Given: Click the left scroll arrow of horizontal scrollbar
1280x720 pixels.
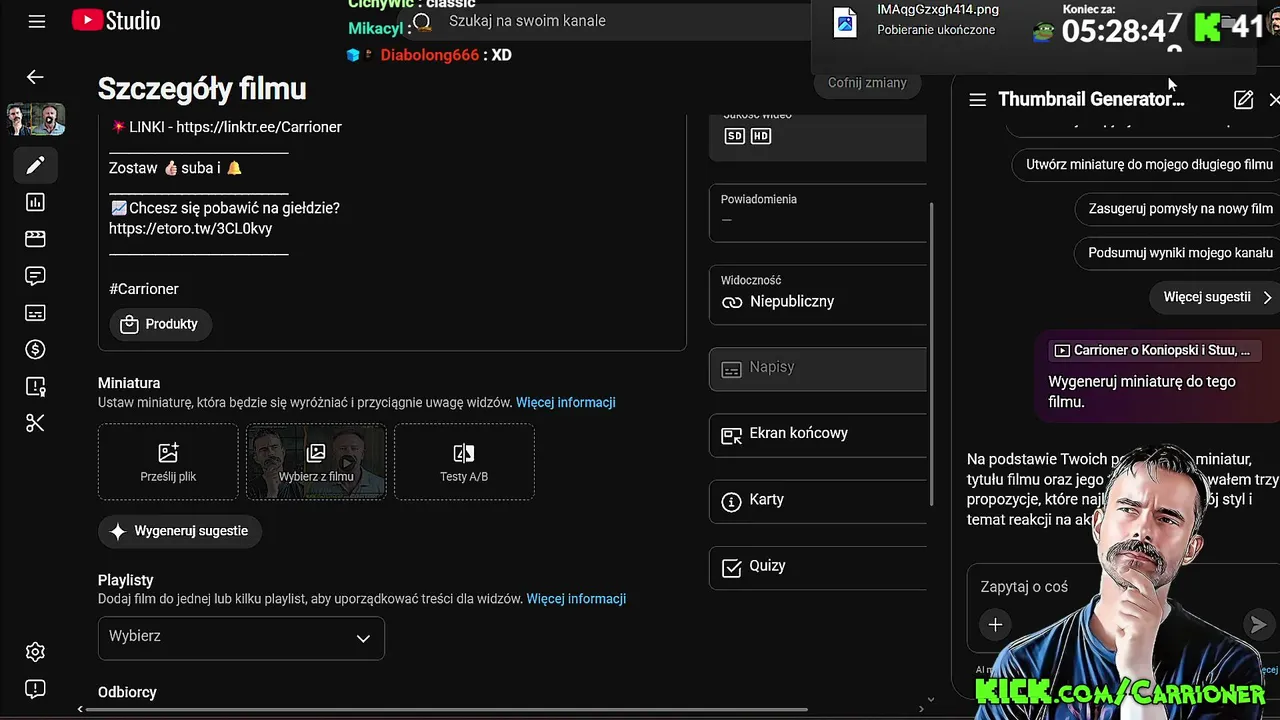Looking at the screenshot, I should coord(80,710).
